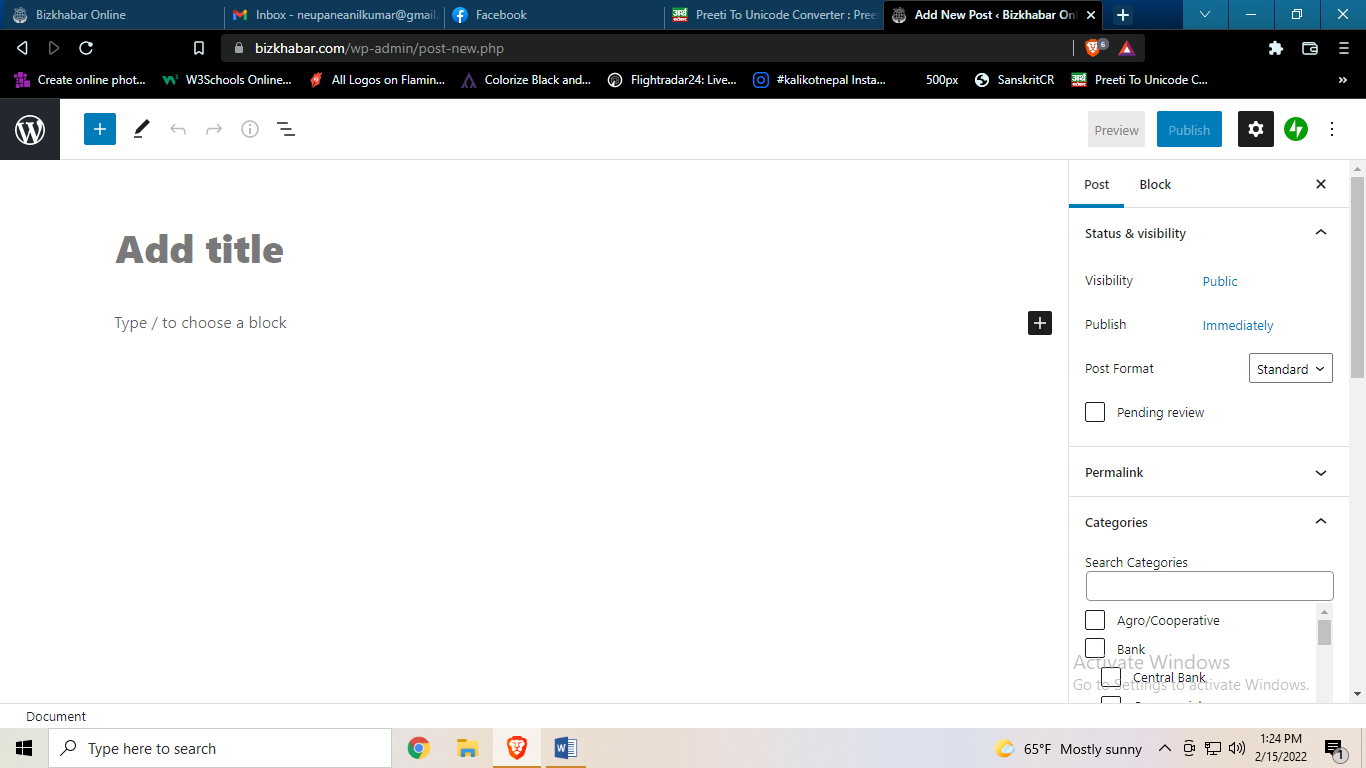Viewport: 1366px width, 768px height.
Task: Open the Brave Wallet icon
Action: coord(1310,48)
